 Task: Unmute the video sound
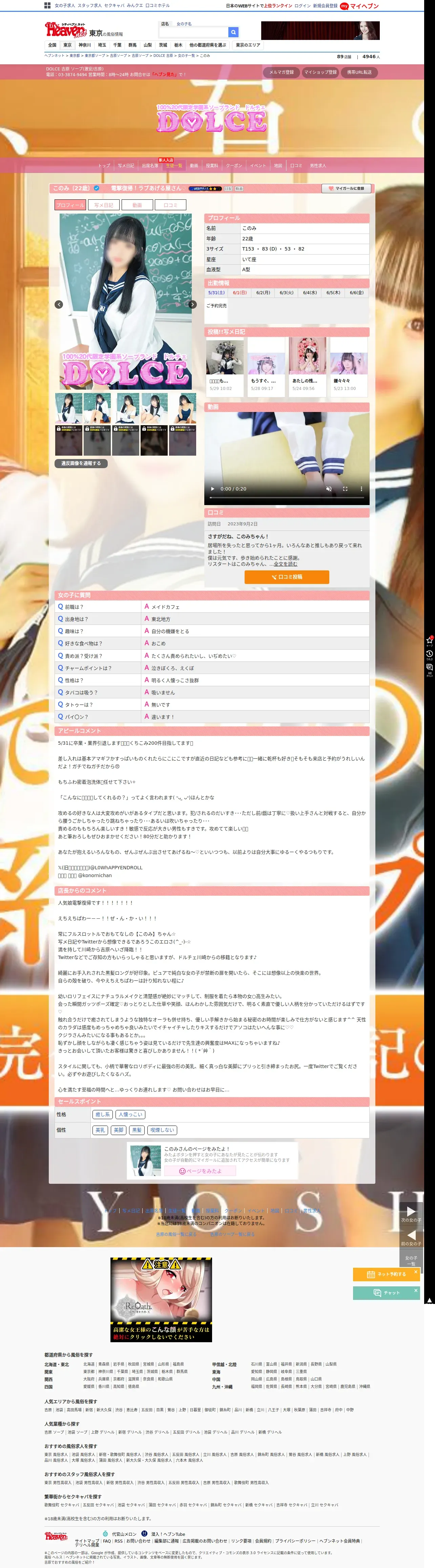tap(329, 489)
